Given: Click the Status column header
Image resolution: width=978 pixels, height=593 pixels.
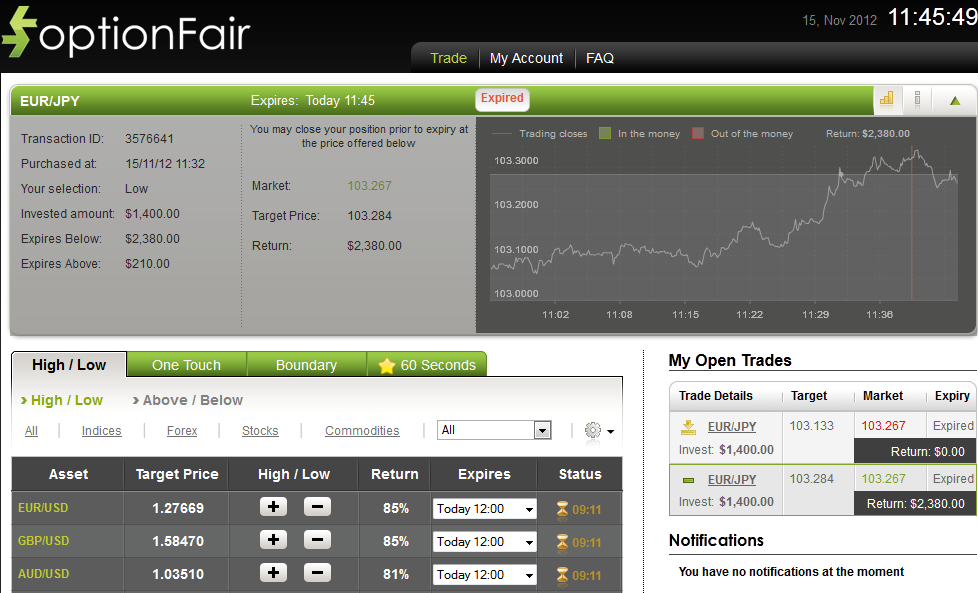Looking at the screenshot, I should 580,475.
